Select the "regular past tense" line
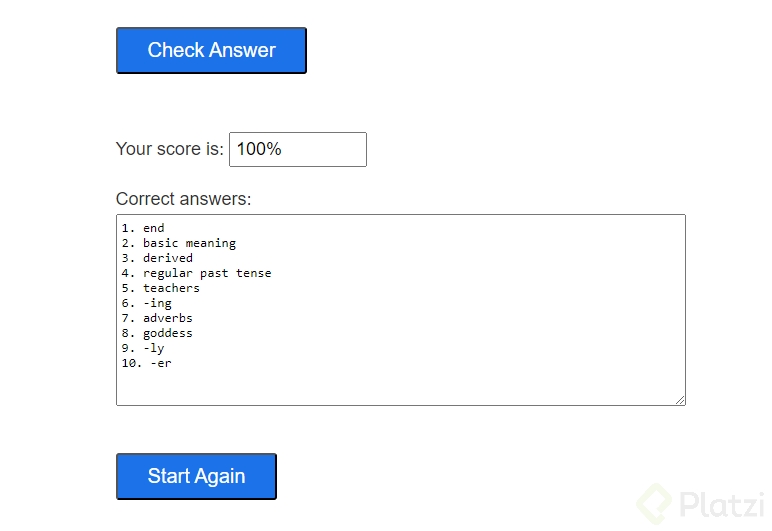 pos(207,273)
